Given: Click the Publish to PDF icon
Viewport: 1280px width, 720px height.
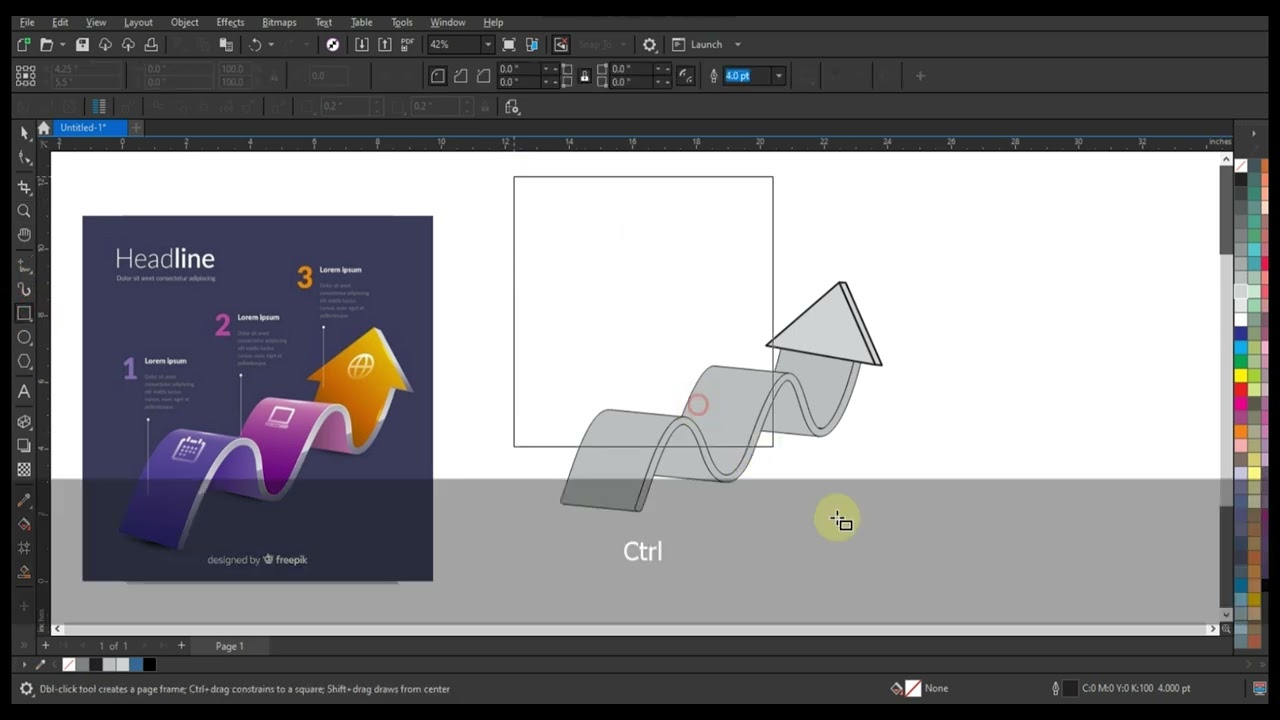Looking at the screenshot, I should (407, 44).
